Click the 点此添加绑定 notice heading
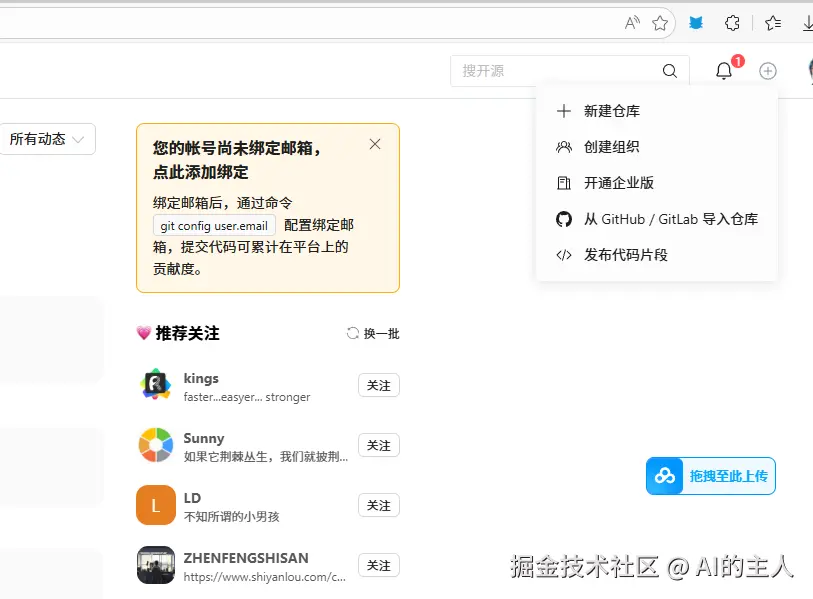This screenshot has width=813, height=599. tap(201, 172)
